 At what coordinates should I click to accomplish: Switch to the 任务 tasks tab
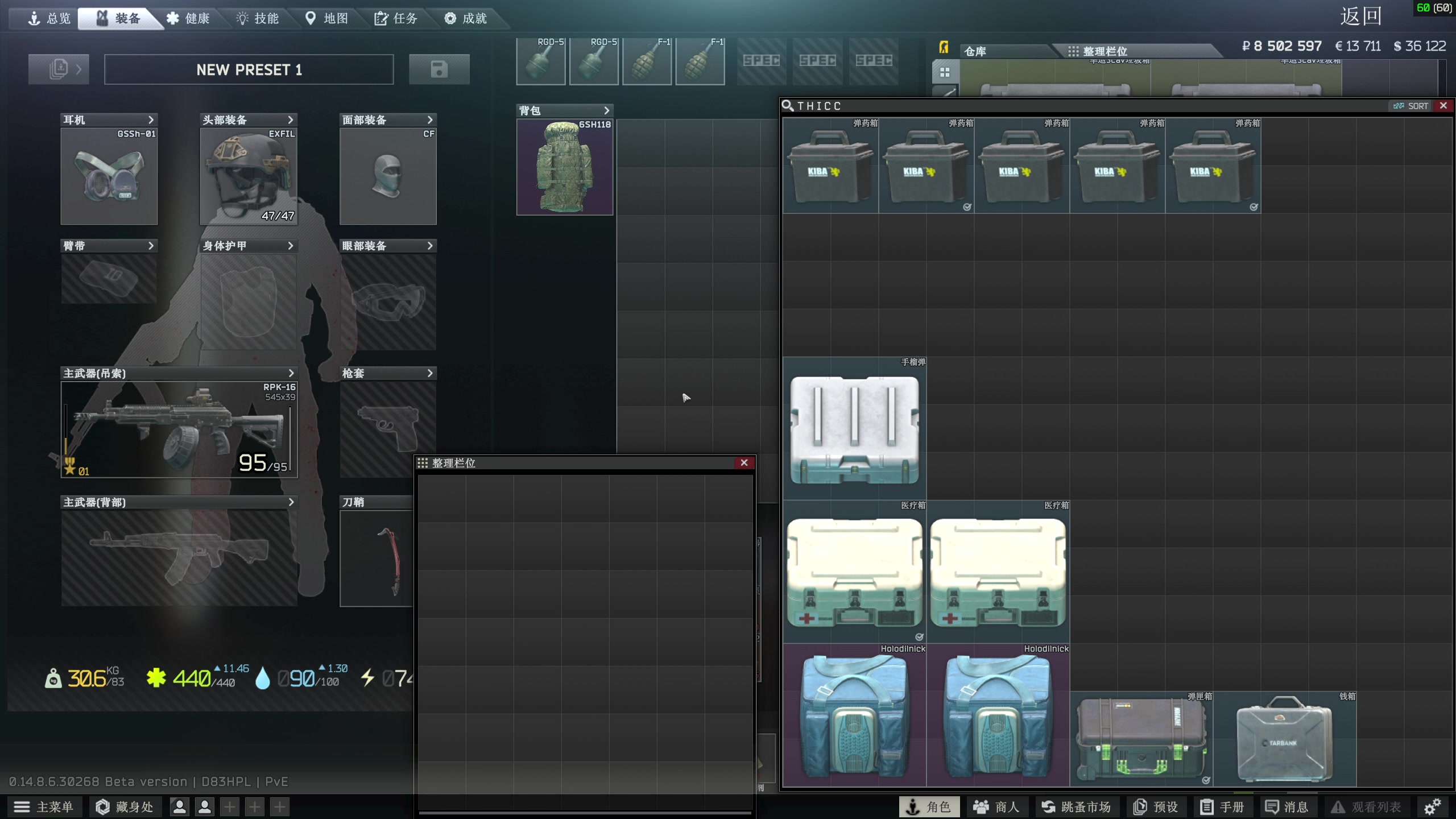pyautogui.click(x=396, y=18)
